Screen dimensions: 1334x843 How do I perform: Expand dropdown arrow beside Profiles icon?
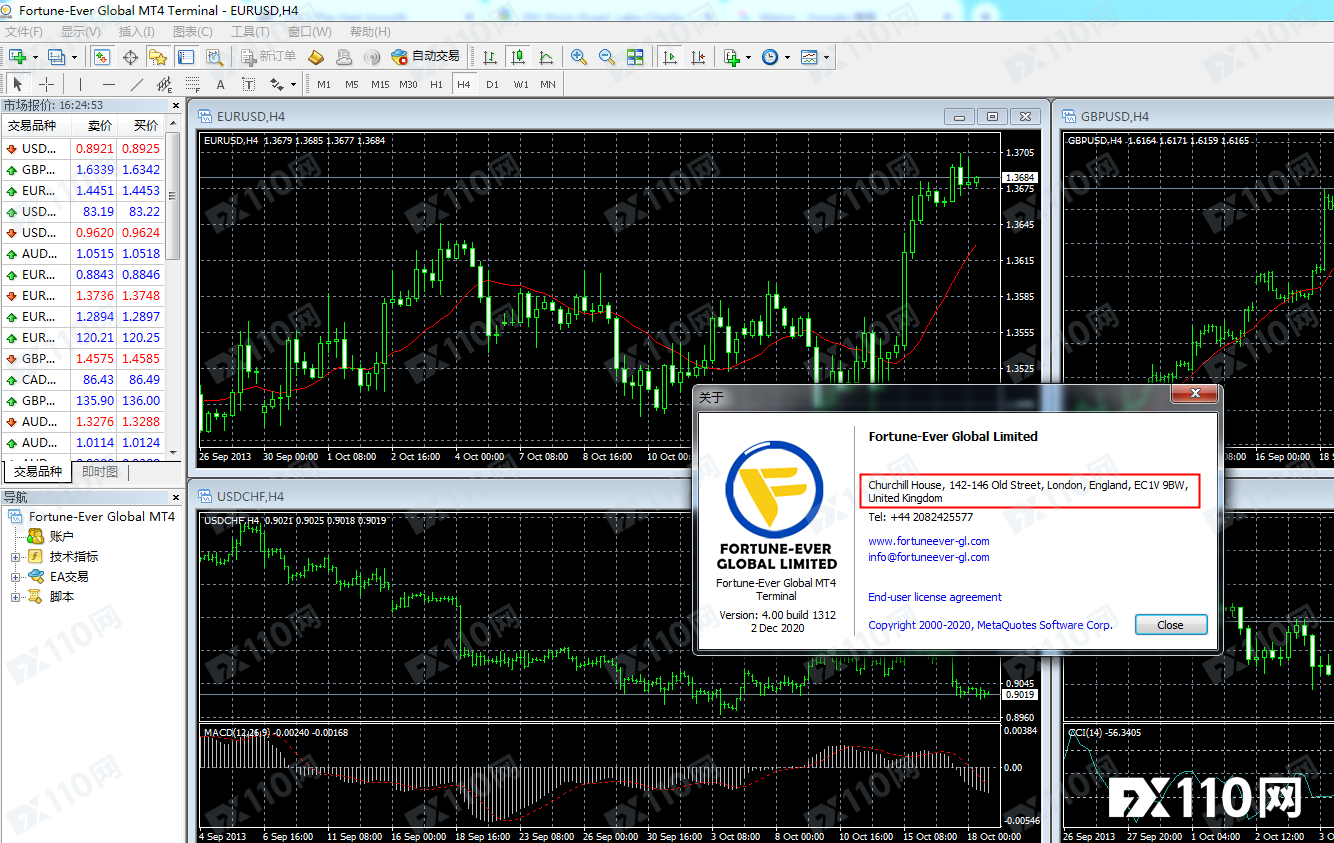pos(74,57)
